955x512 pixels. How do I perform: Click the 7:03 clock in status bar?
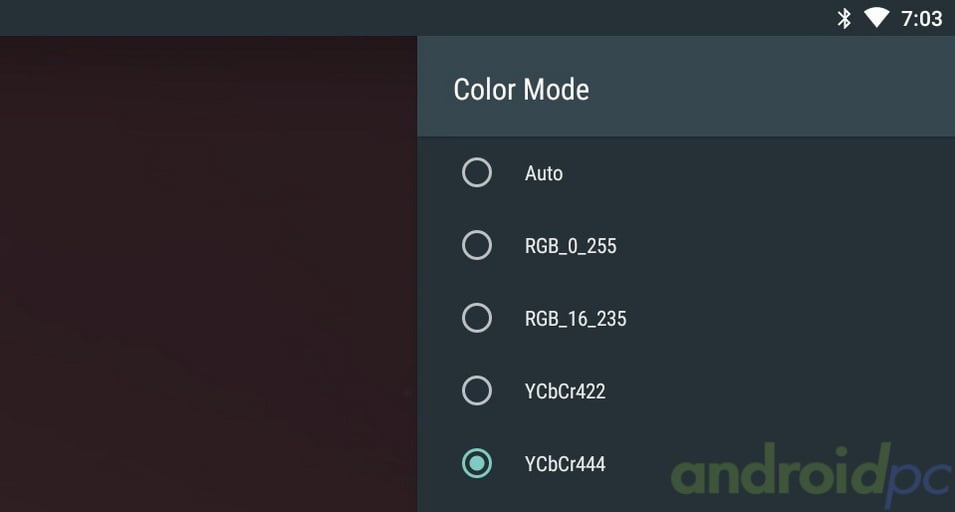[922, 19]
